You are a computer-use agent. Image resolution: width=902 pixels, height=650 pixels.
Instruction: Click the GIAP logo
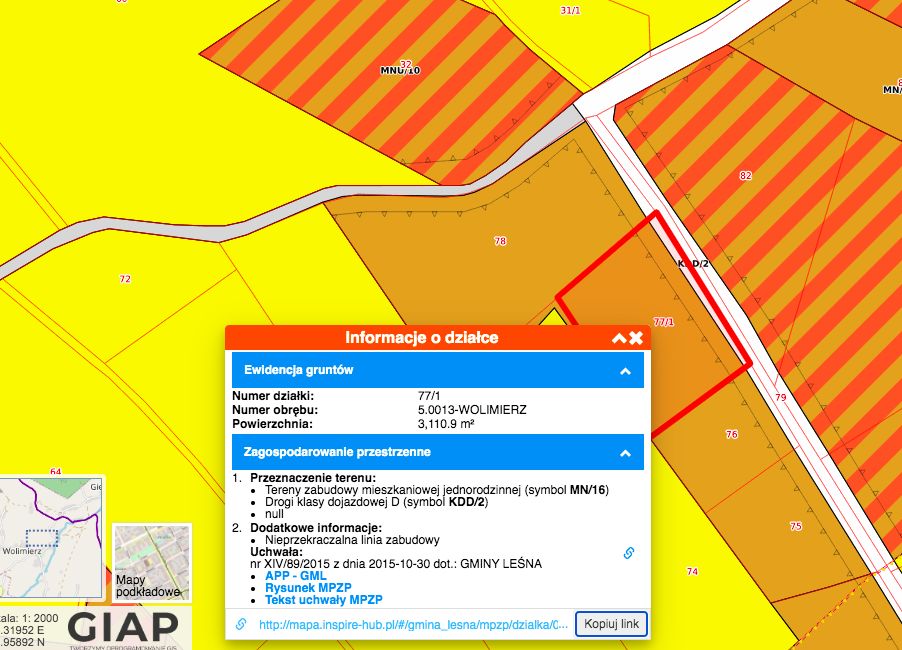[x=123, y=628]
